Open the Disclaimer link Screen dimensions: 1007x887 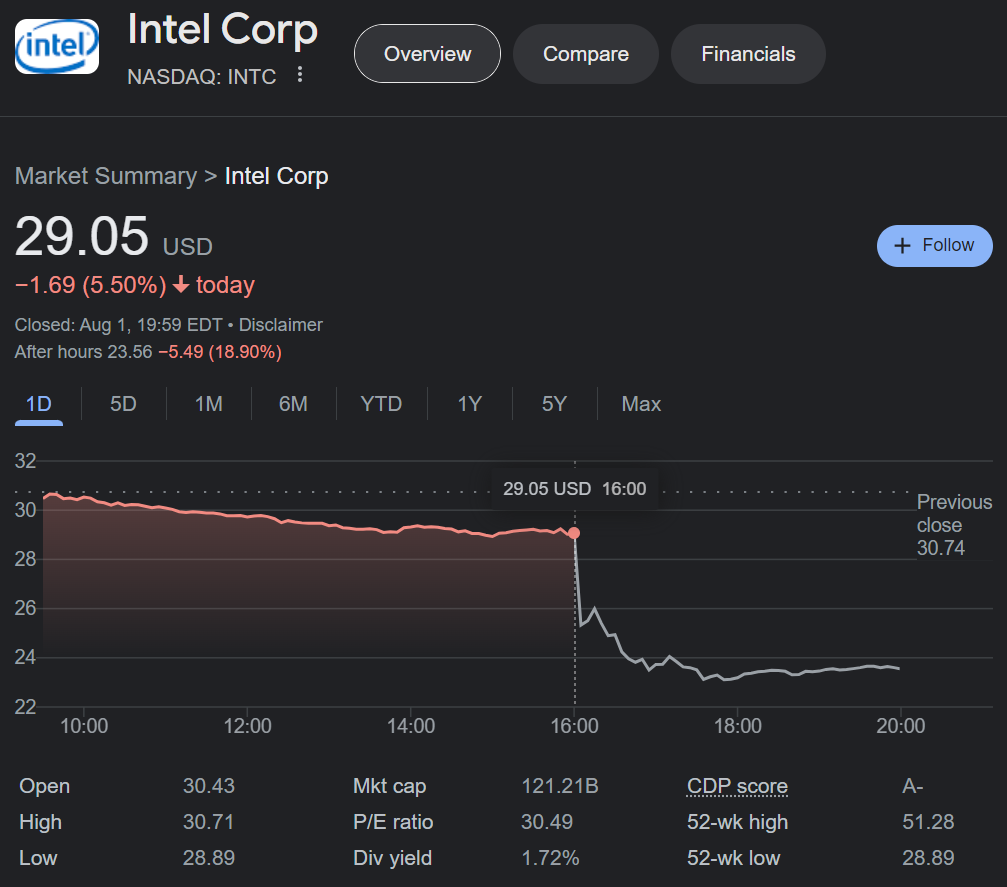pos(281,325)
